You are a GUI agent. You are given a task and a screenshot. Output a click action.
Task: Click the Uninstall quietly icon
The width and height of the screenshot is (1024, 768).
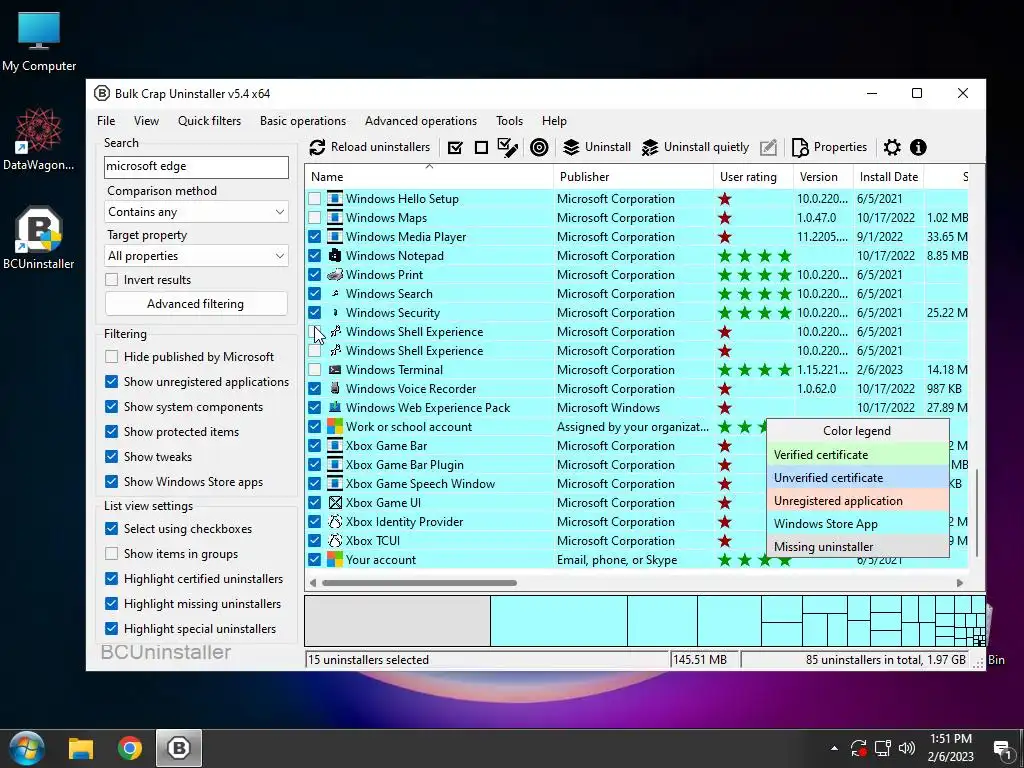pyautogui.click(x=650, y=148)
